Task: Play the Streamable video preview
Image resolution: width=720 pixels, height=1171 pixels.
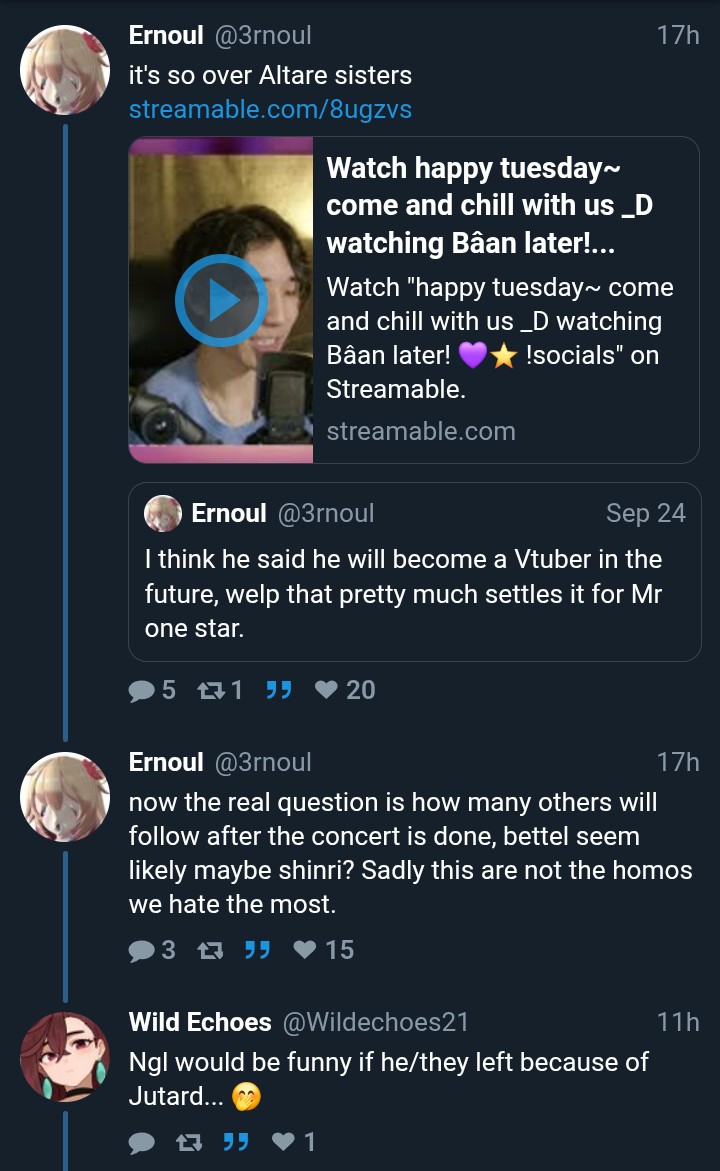Action: (221, 300)
